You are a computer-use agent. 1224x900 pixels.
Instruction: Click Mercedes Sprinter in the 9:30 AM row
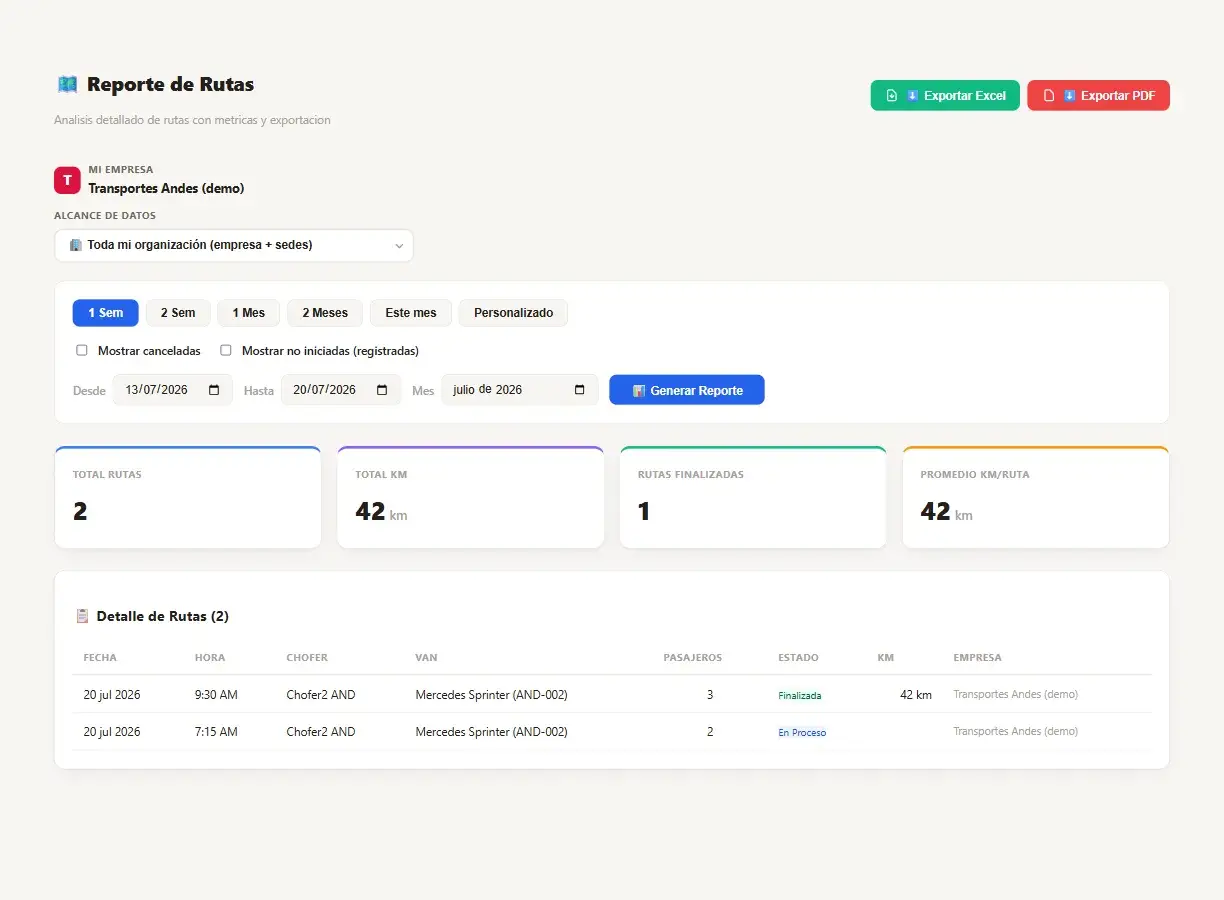(x=491, y=695)
